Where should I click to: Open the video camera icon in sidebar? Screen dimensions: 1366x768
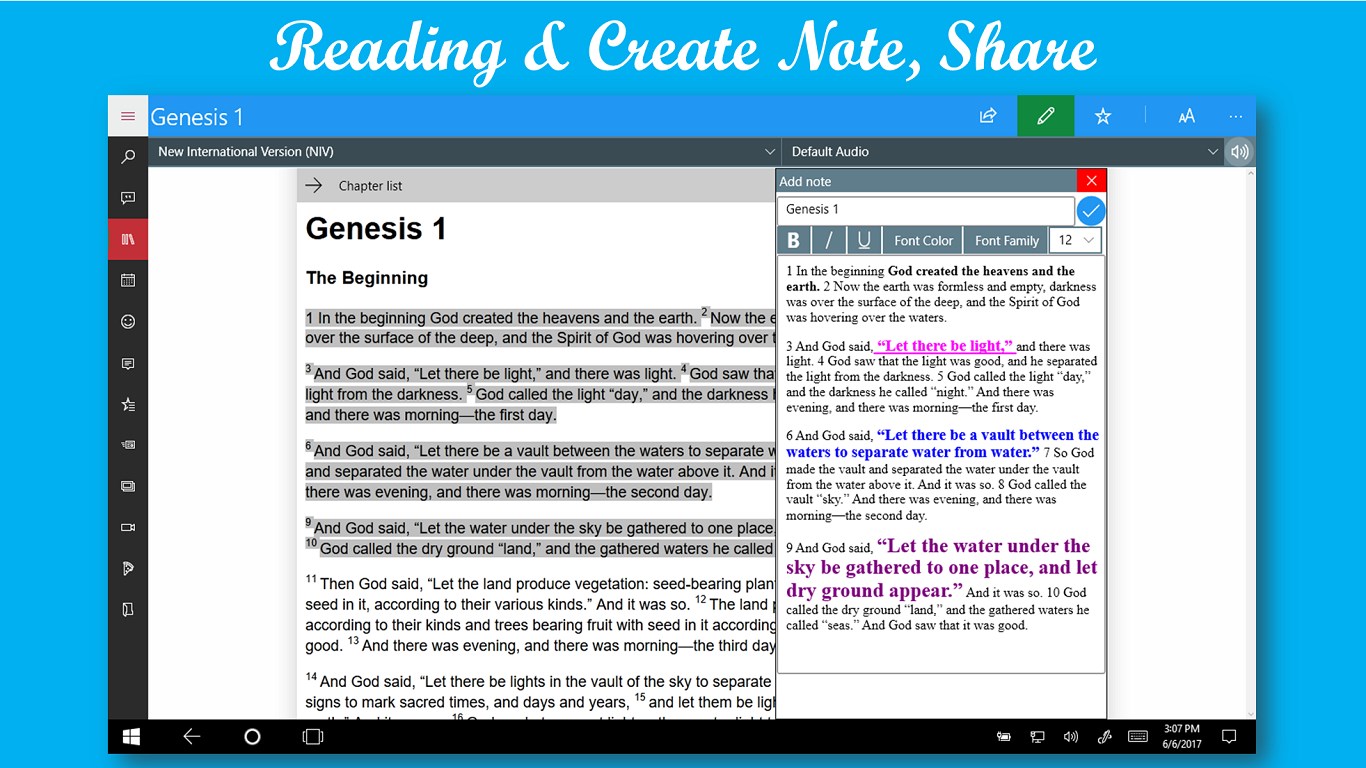click(x=127, y=527)
